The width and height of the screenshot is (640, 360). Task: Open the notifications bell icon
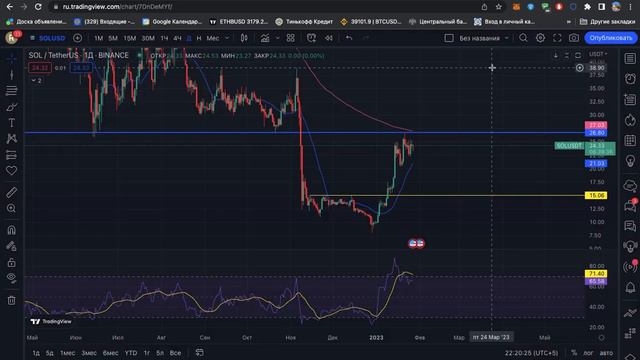pyautogui.click(x=630, y=287)
